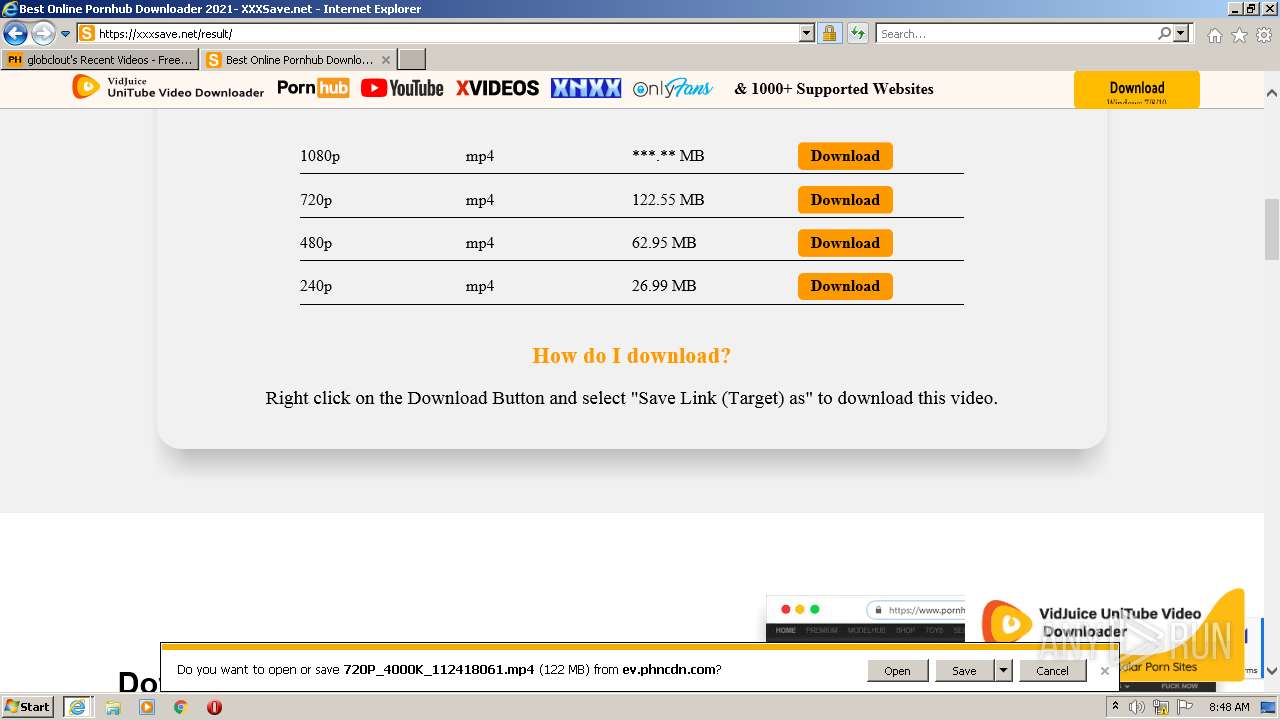Open the Windows Start menu
The width and height of the screenshot is (1280, 720).
[x=28, y=707]
